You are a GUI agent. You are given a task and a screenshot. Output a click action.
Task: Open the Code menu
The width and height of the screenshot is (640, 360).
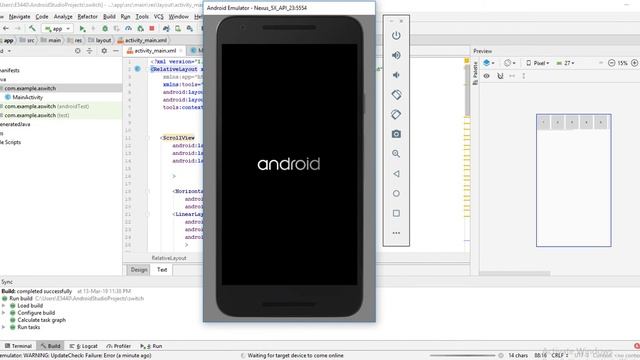pyautogui.click(x=42, y=17)
